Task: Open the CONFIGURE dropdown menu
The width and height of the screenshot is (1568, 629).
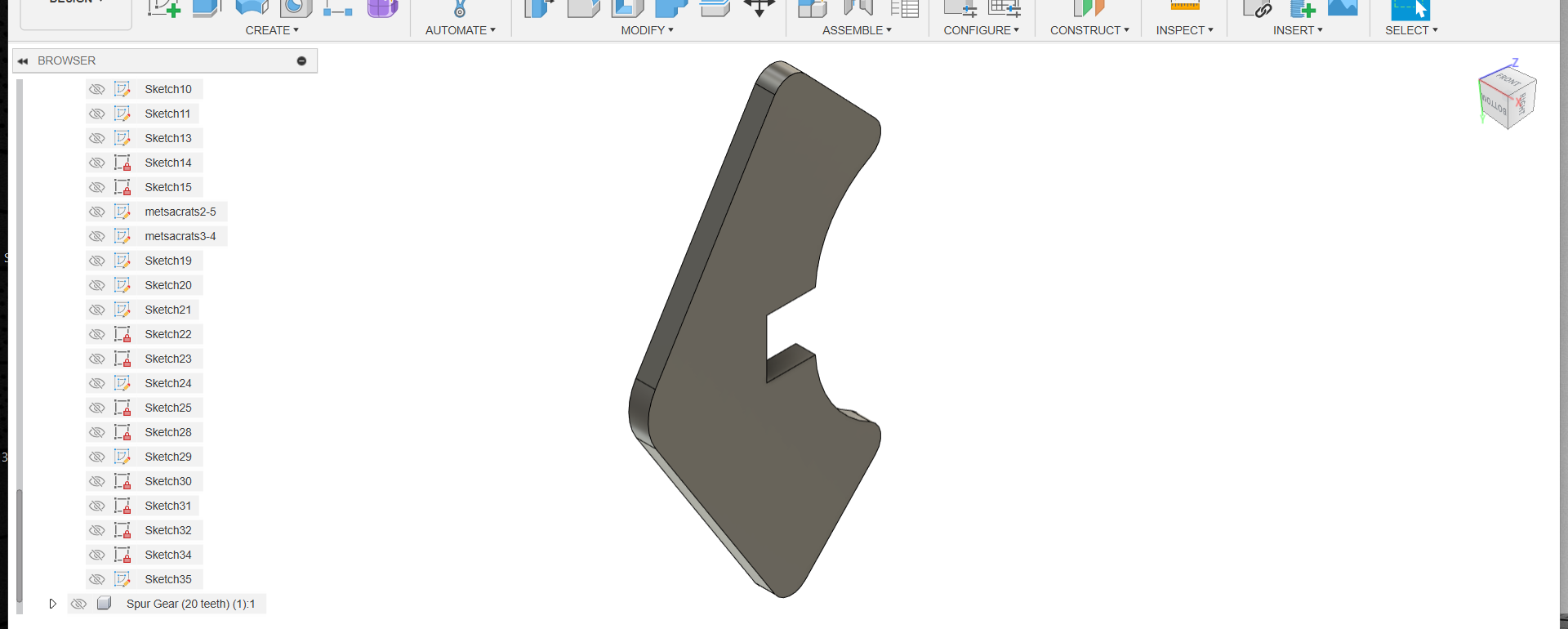Action: click(982, 30)
